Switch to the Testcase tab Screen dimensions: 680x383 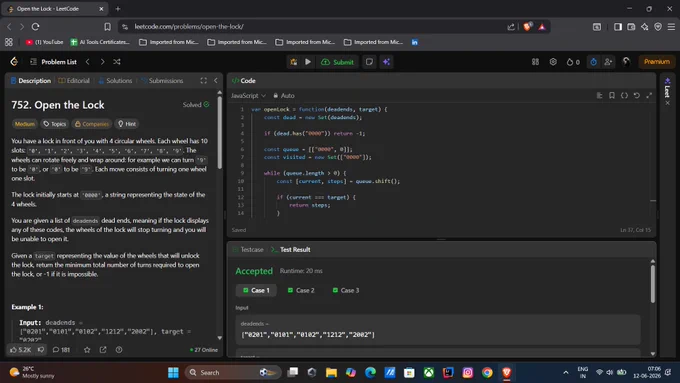pyautogui.click(x=248, y=249)
